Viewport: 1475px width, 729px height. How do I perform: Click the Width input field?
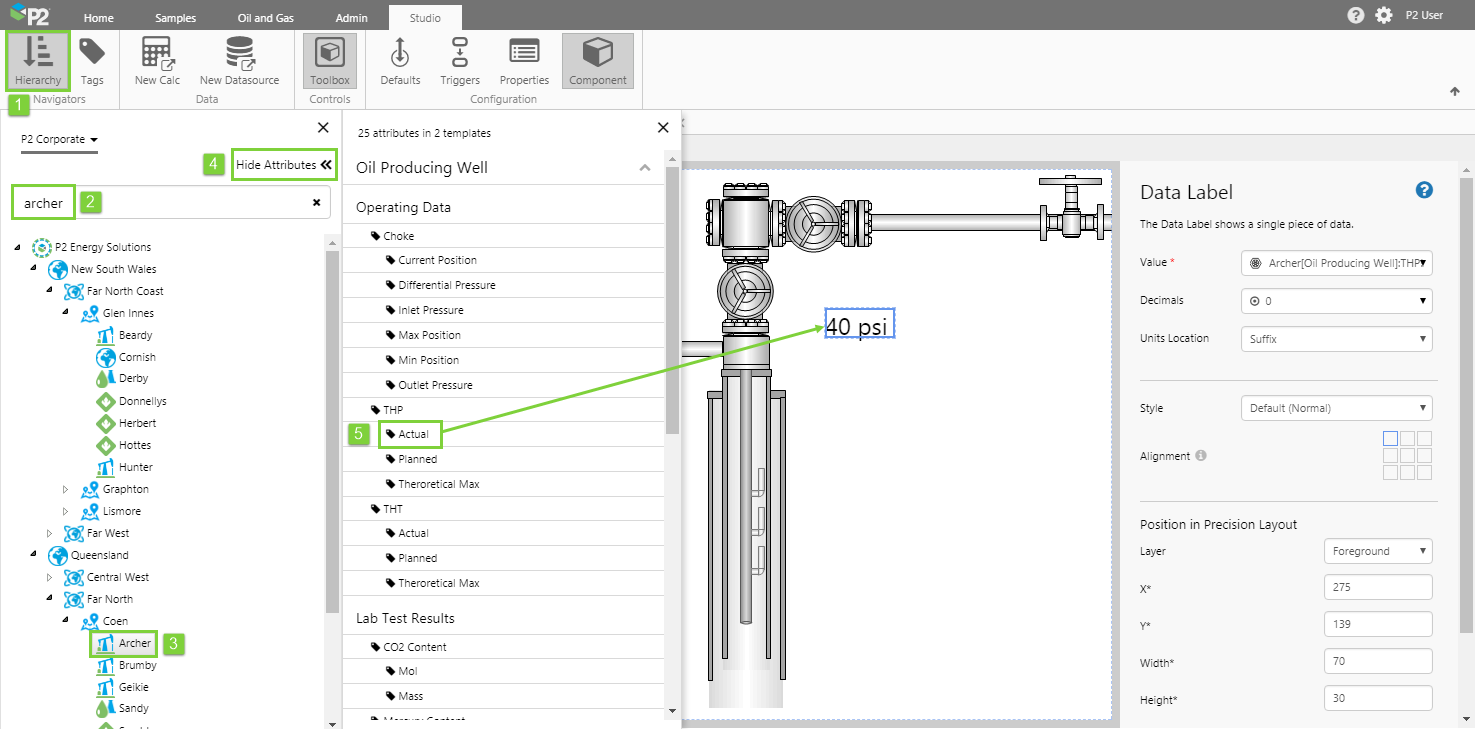[1377, 661]
